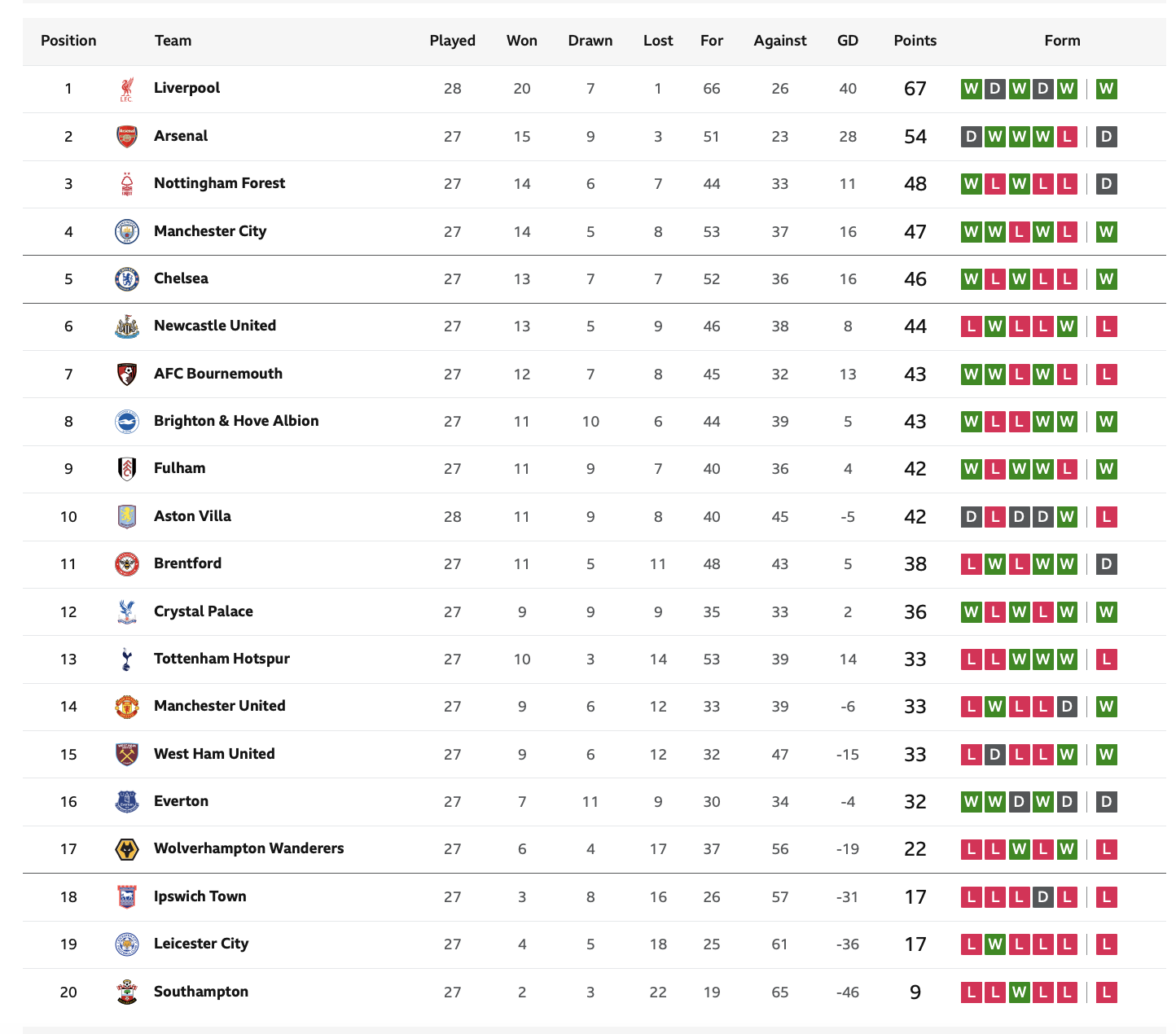Click the Tottenham Hotspur cockerel crest
Image resolution: width=1176 pixels, height=1034 pixels.
[x=126, y=659]
